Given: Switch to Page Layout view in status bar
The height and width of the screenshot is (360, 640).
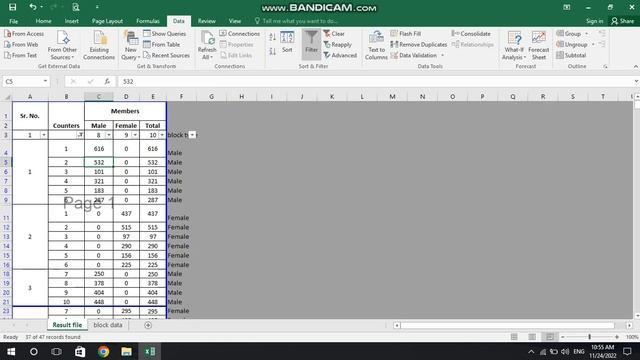Looking at the screenshot, I should 532,337.
